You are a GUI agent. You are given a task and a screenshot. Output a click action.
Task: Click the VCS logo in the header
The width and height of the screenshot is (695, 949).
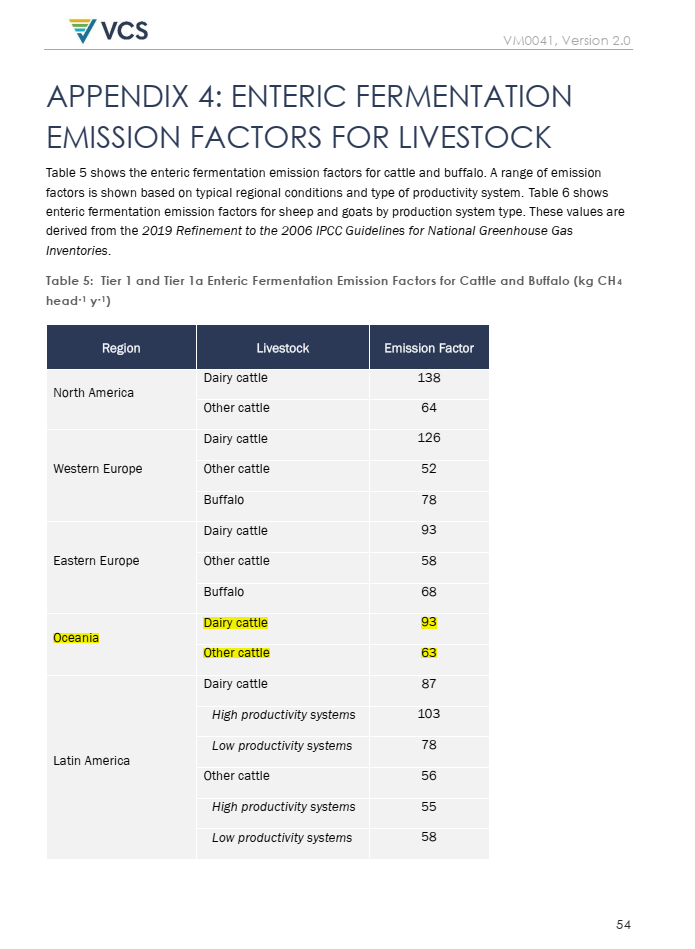[x=108, y=30]
